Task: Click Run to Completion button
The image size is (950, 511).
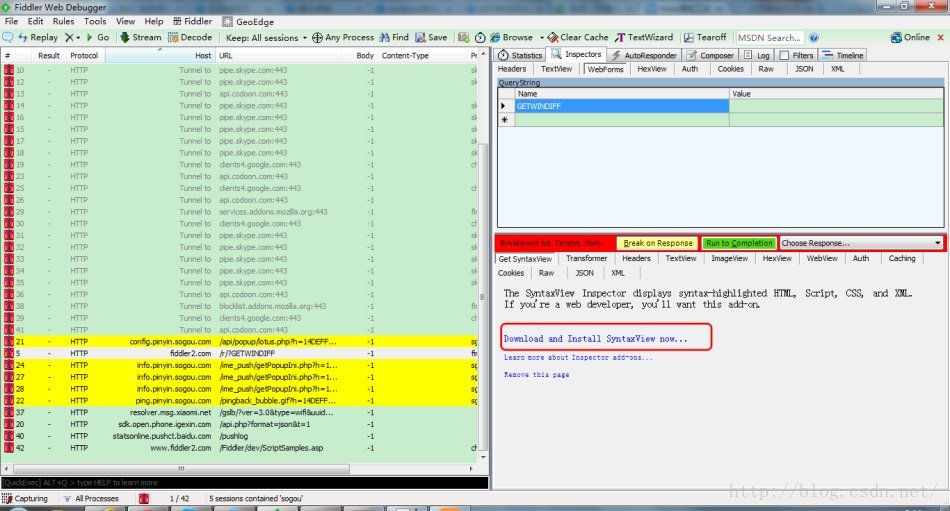Action: tap(739, 243)
